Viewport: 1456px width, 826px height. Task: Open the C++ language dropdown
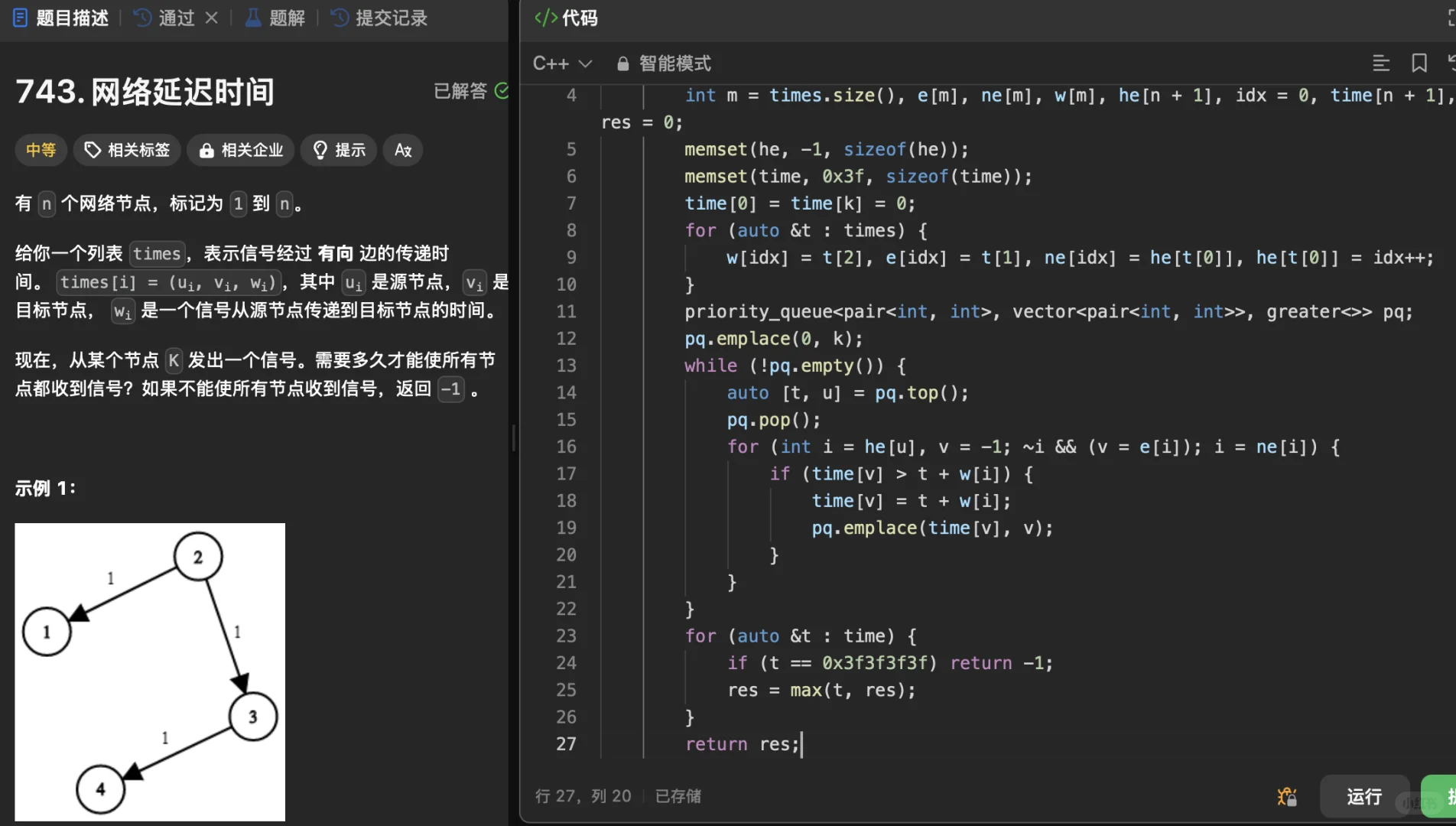pyautogui.click(x=563, y=63)
